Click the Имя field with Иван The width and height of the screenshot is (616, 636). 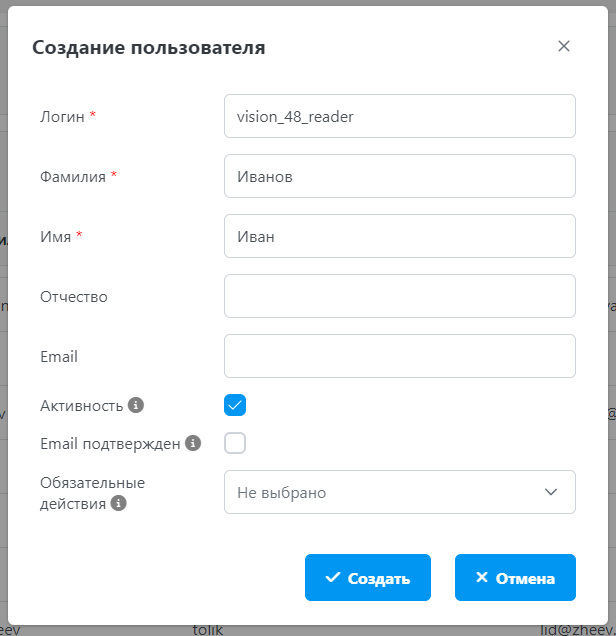tap(400, 236)
